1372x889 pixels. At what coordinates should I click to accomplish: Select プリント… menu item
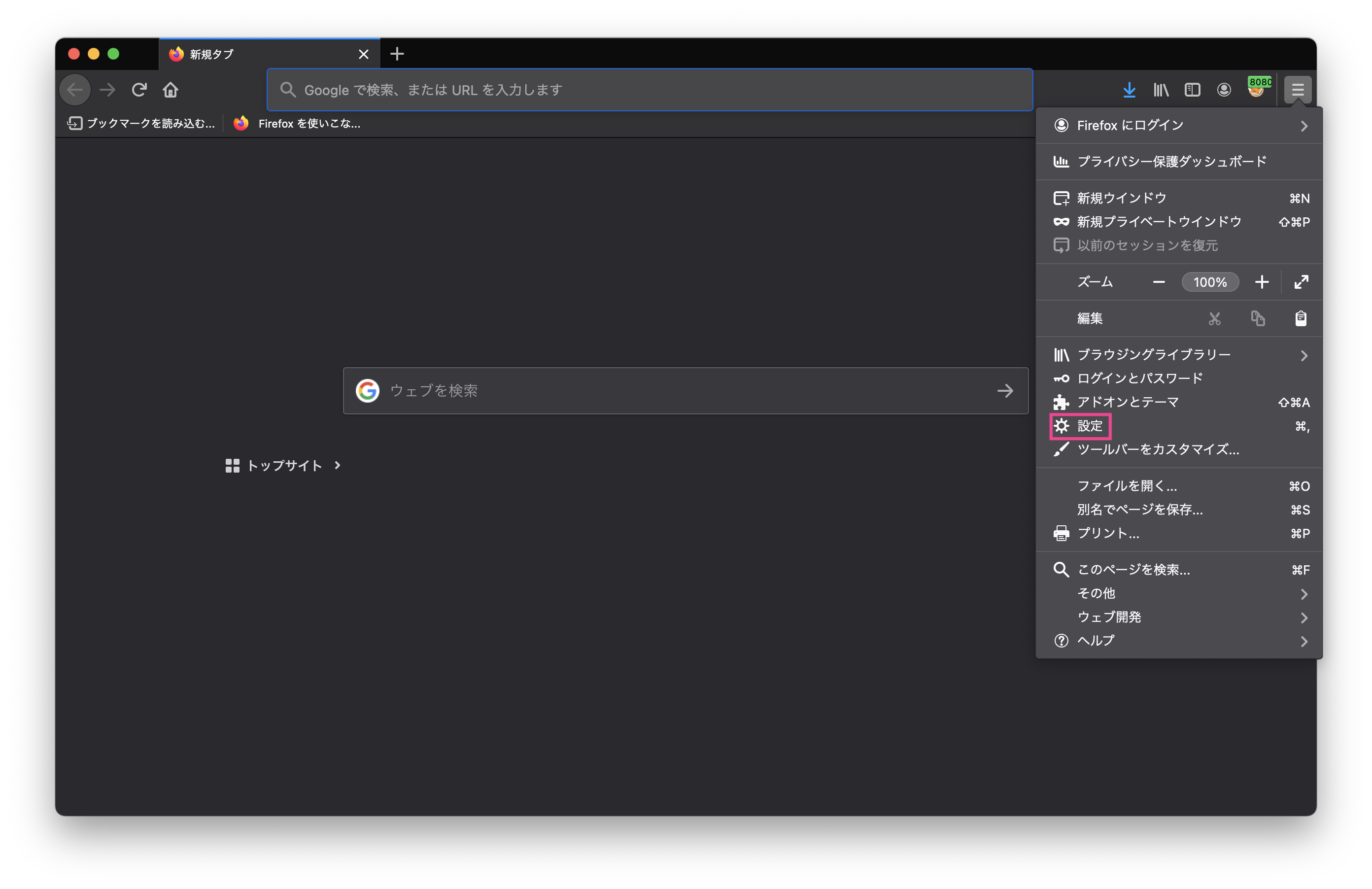click(1179, 533)
